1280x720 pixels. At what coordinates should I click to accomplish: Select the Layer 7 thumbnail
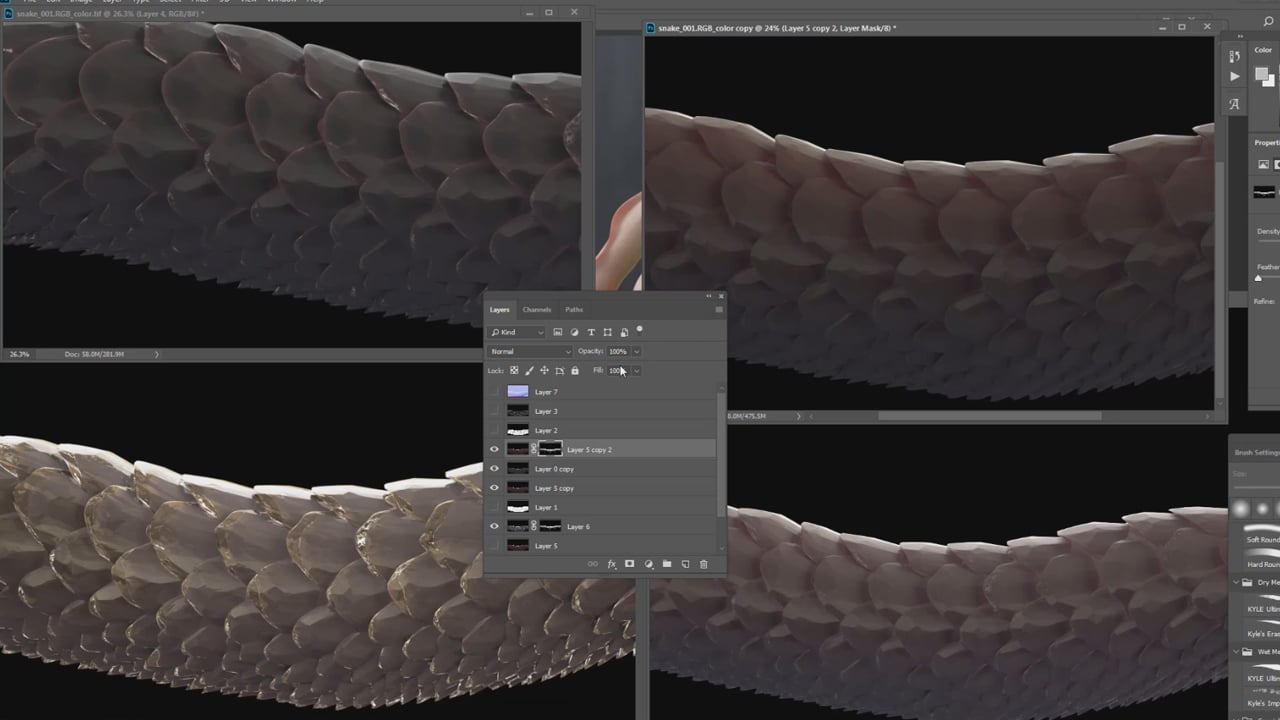coord(518,392)
